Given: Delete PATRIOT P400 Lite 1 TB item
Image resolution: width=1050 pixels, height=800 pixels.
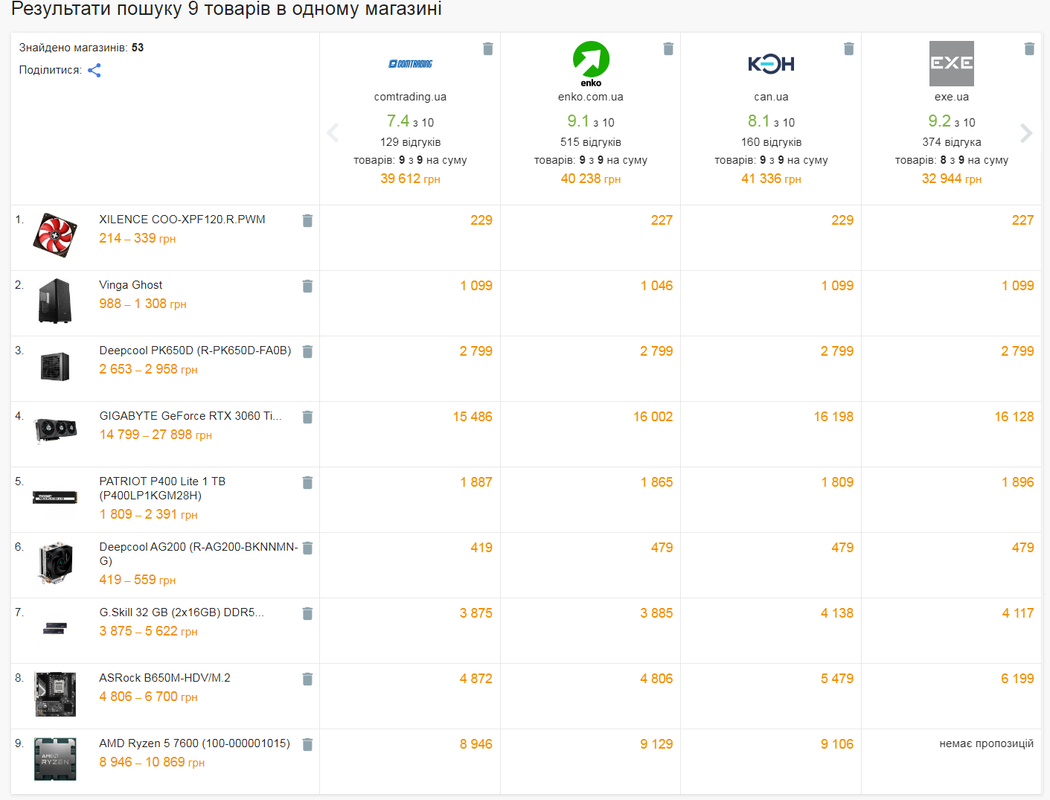Looking at the screenshot, I should [307, 483].
